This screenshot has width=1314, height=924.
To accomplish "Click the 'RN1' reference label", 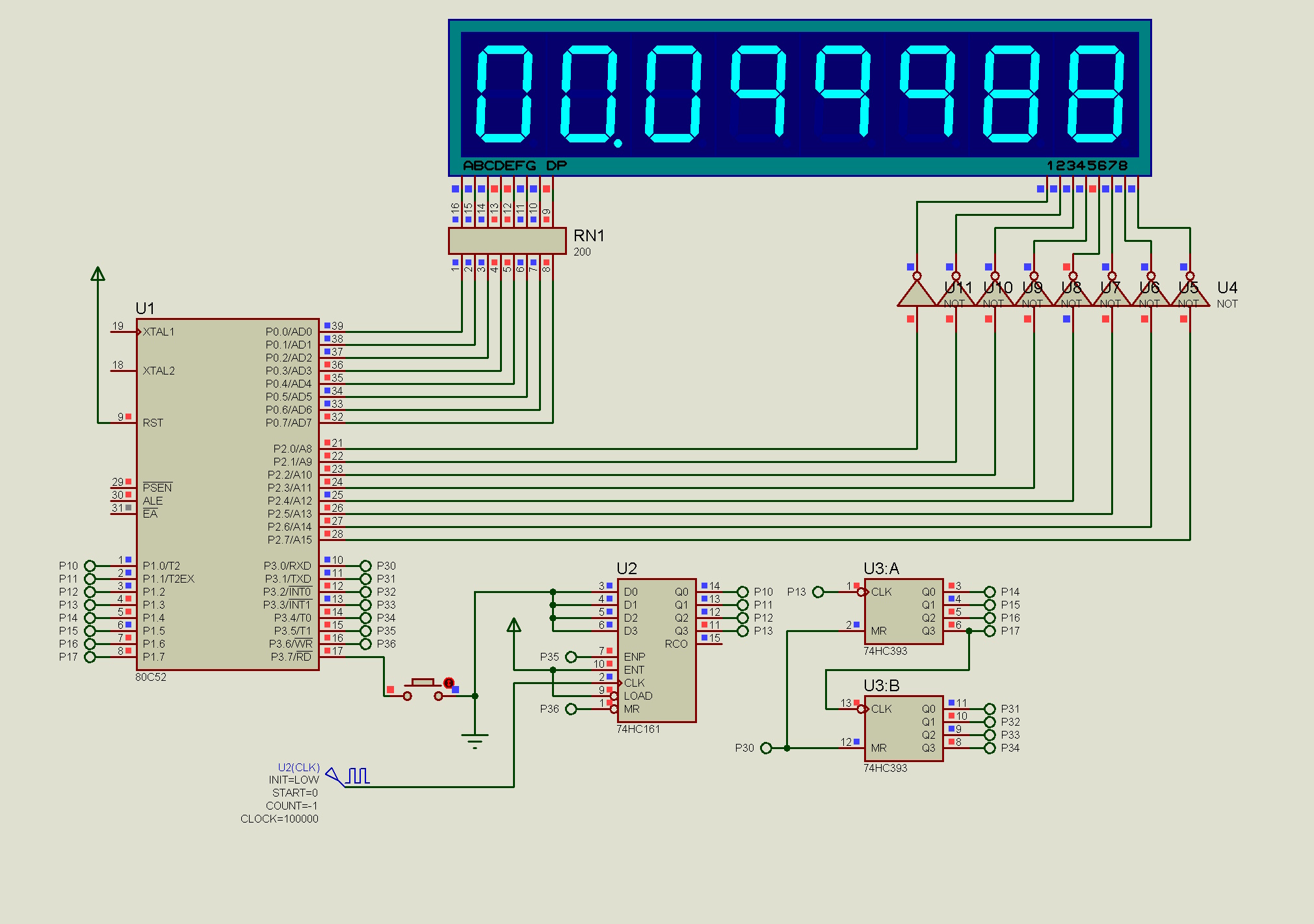I will (588, 235).
